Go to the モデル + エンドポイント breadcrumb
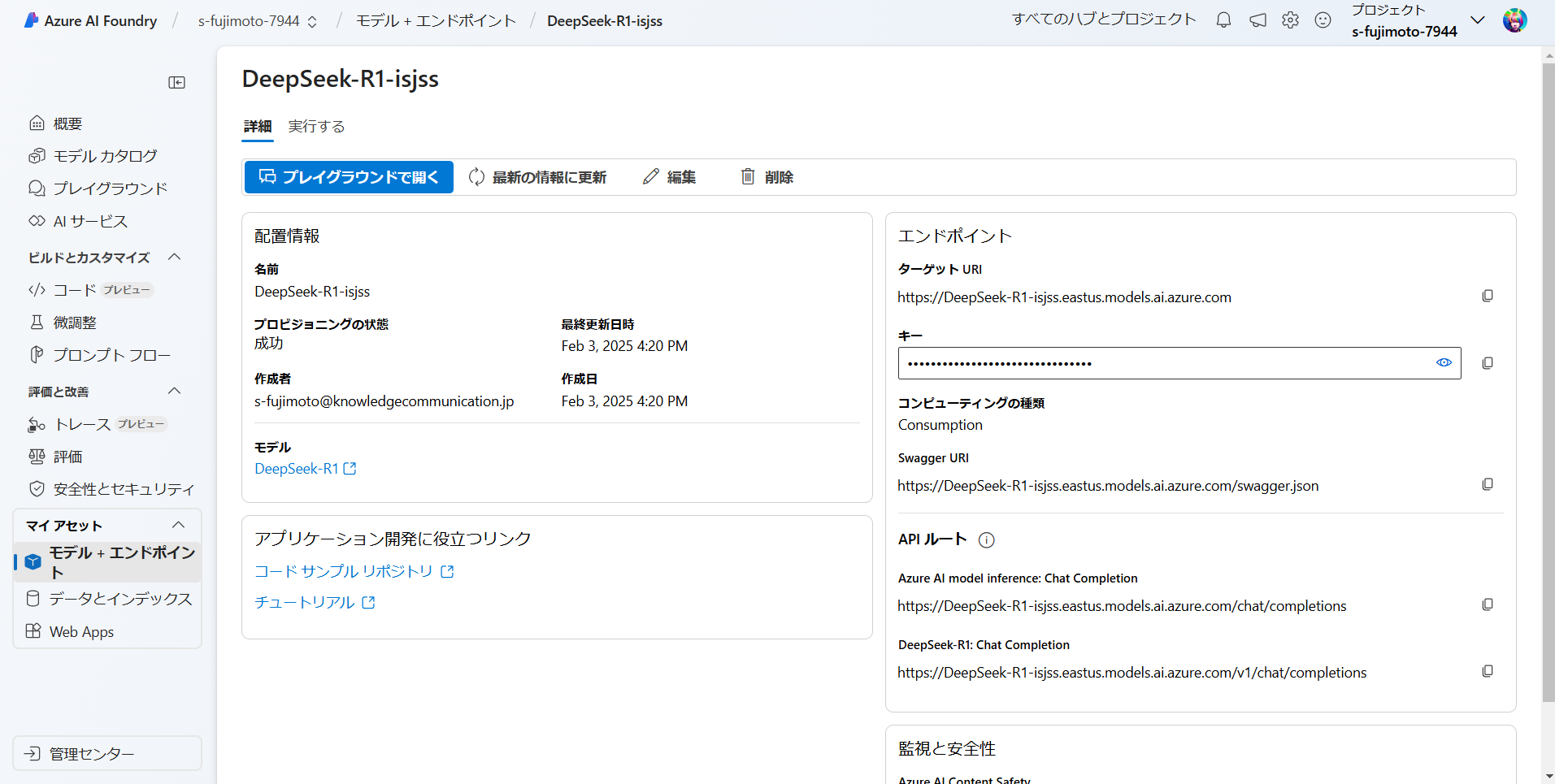Viewport: 1555px width, 784px height. coord(436,21)
